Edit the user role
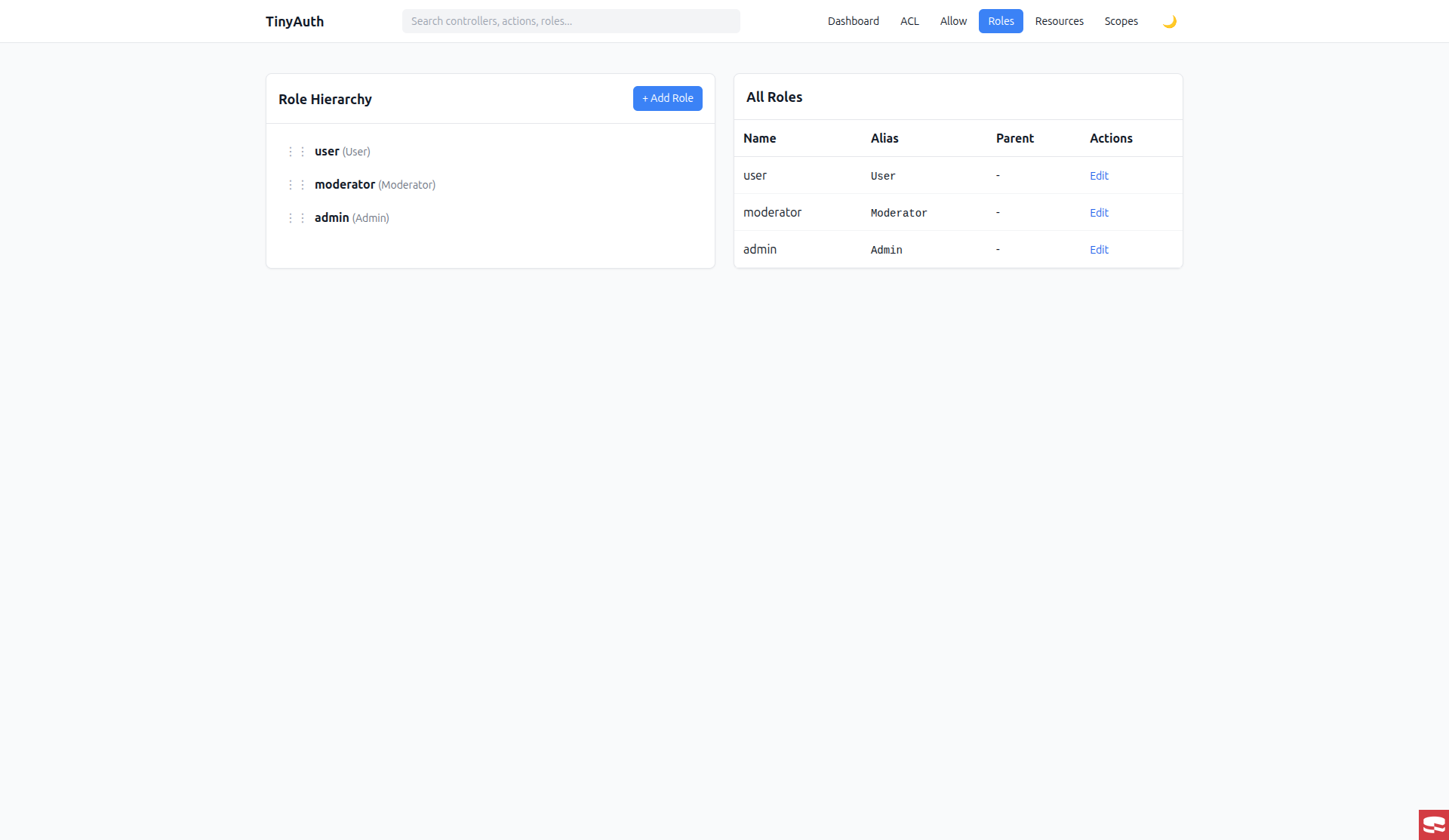Viewport: 1449px width, 840px height. (x=1099, y=176)
